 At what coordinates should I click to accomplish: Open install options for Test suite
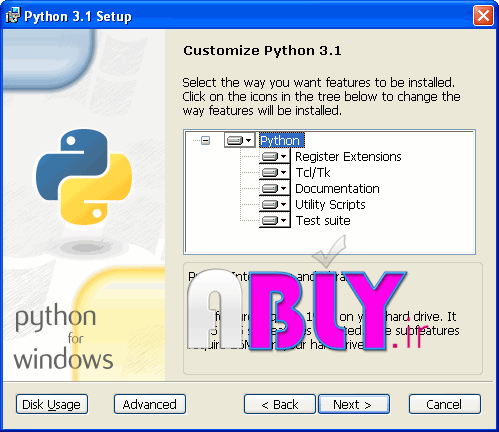pos(275,220)
